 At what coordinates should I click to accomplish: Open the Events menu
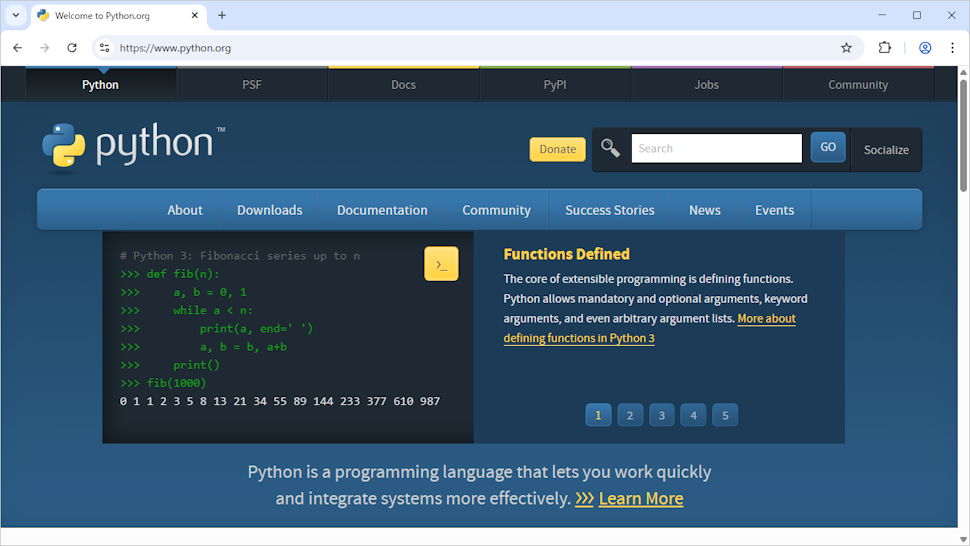[x=775, y=210]
